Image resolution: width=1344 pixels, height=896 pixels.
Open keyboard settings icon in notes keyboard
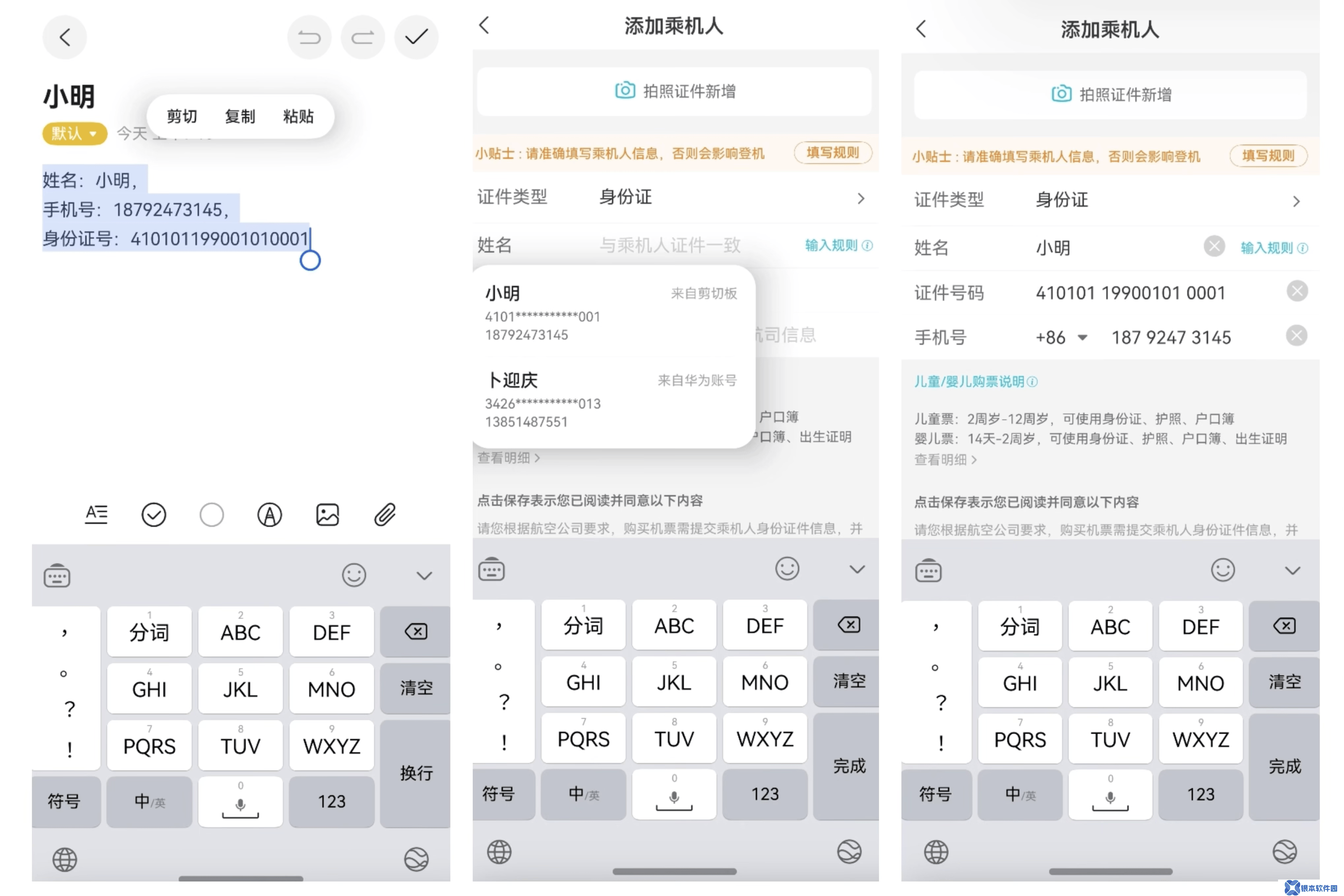(x=57, y=575)
